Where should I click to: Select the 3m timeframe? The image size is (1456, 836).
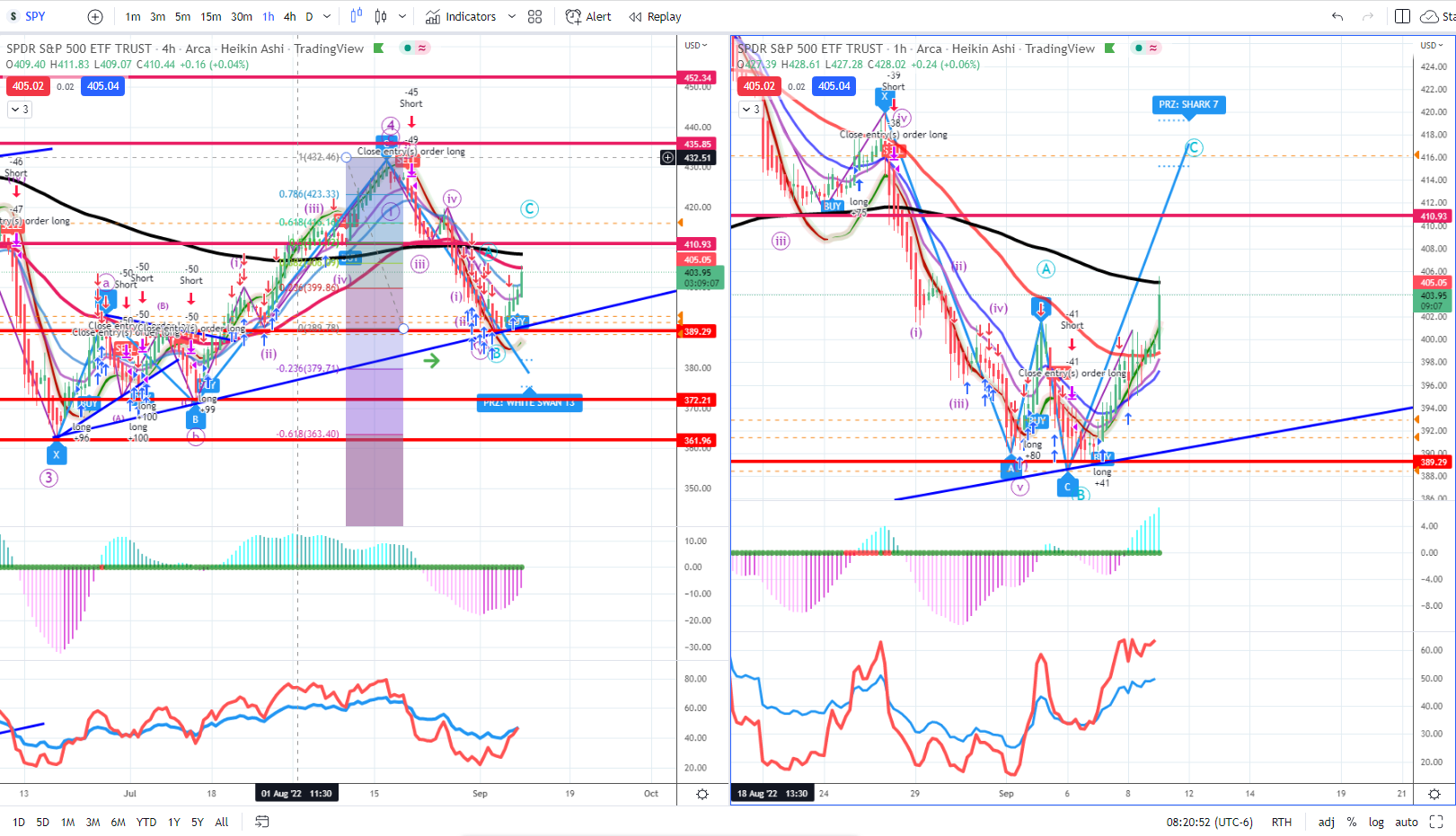click(x=158, y=16)
